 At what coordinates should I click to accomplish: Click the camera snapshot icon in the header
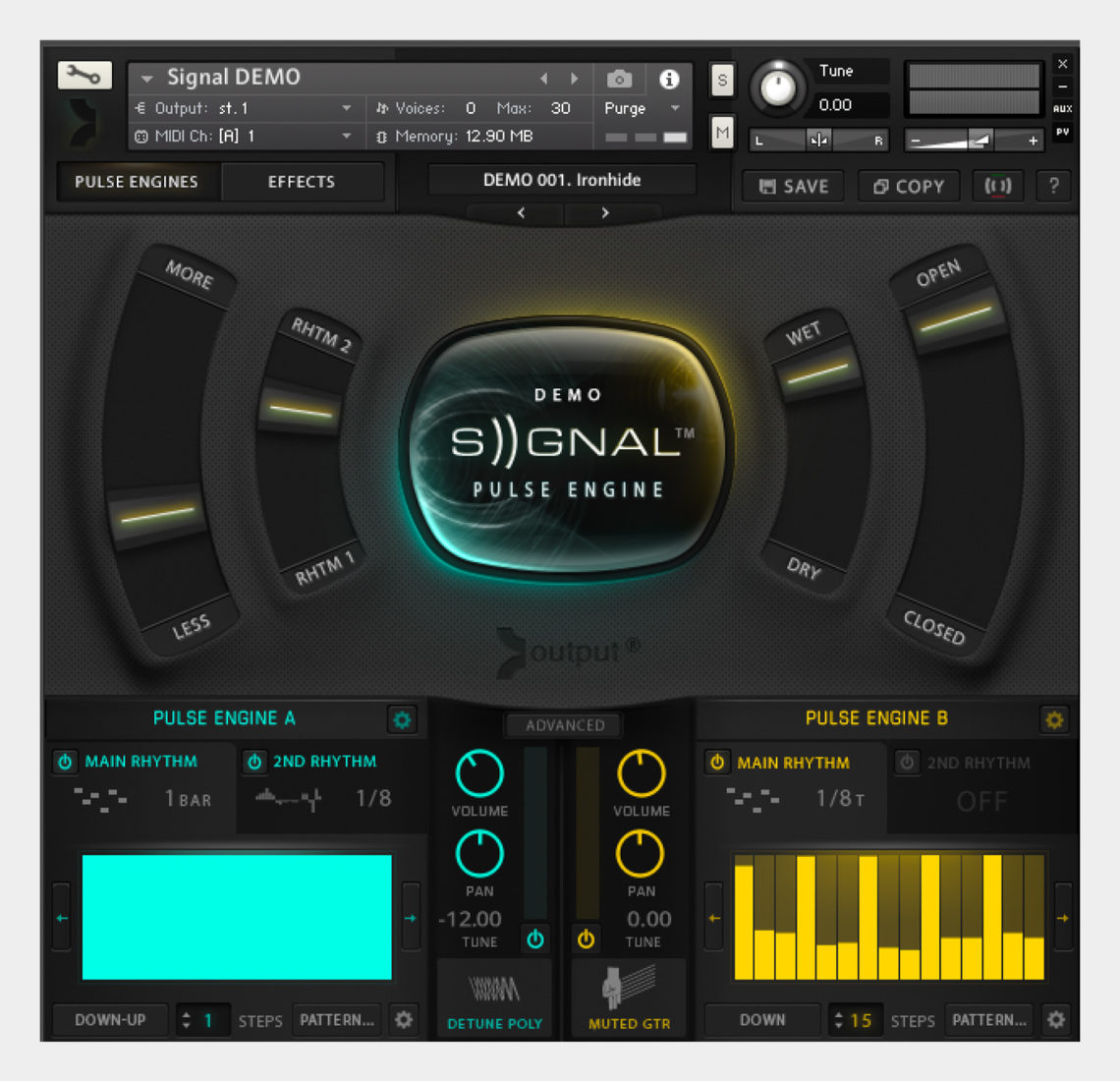pyautogui.click(x=619, y=79)
